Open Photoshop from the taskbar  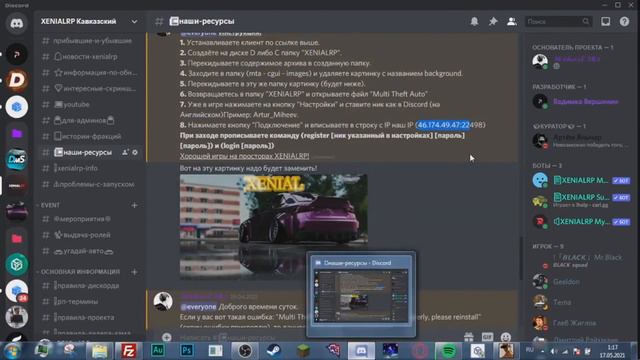click(x=187, y=351)
